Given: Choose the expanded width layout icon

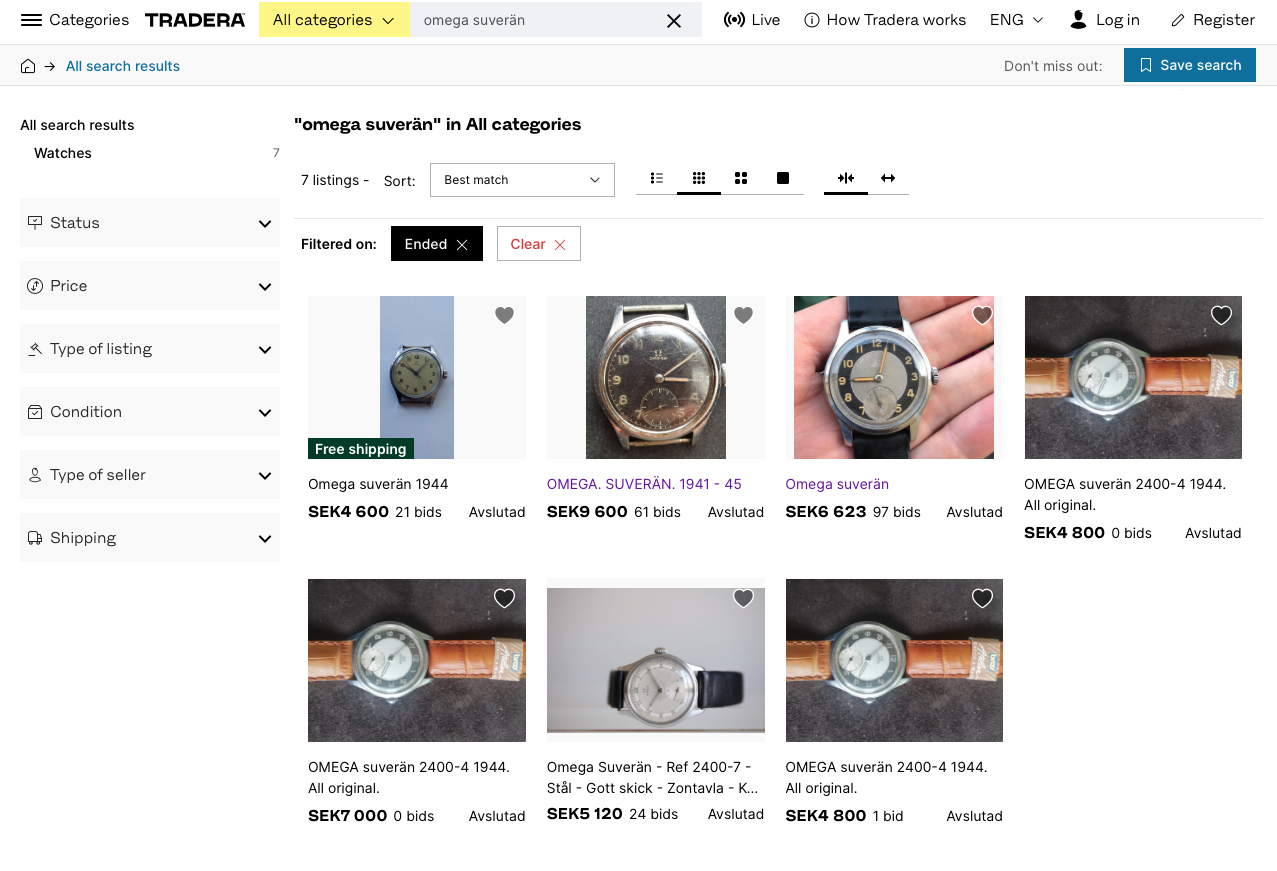Looking at the screenshot, I should pyautogui.click(x=888, y=178).
